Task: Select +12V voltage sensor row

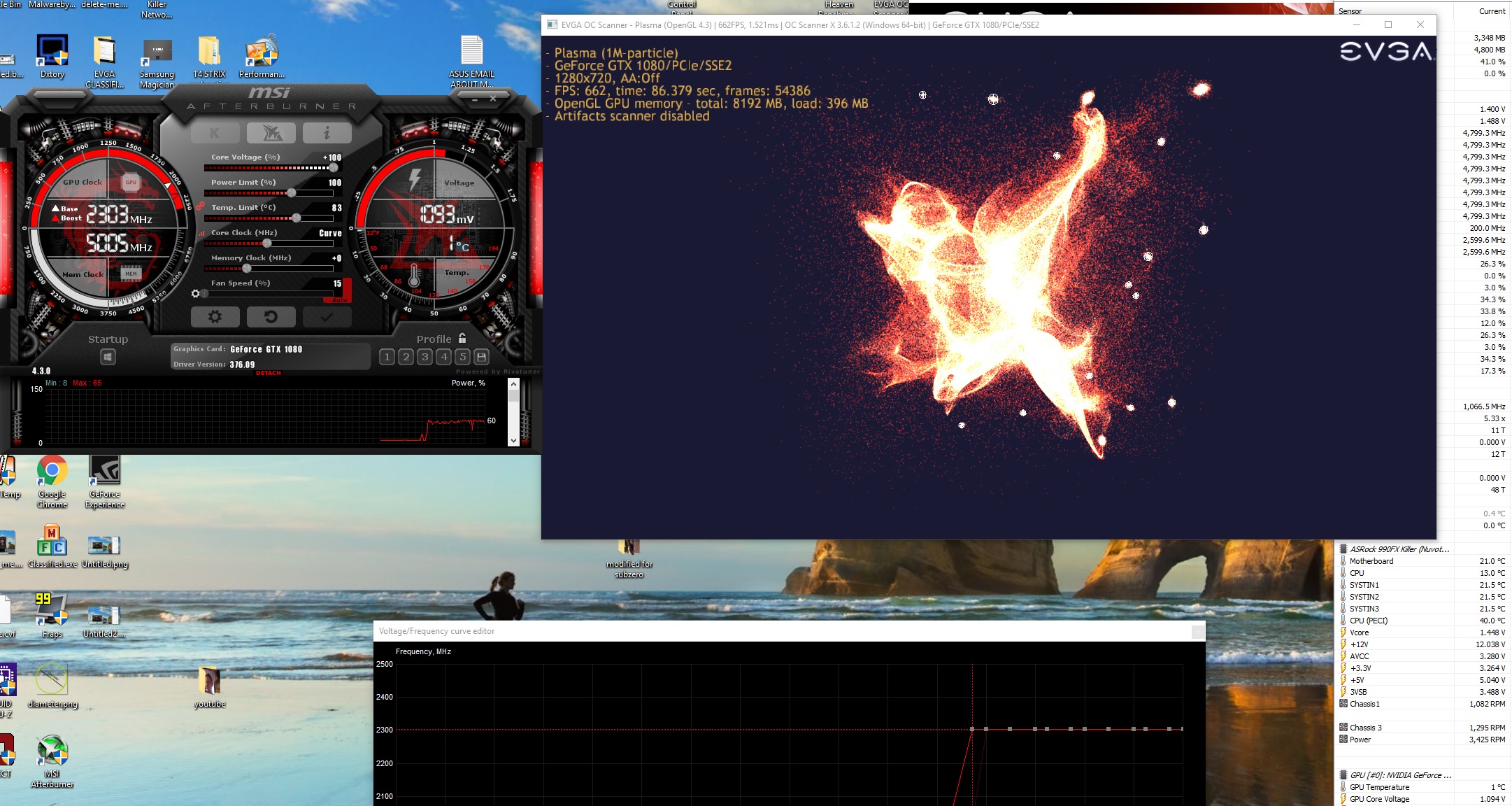Action: 1422,644
